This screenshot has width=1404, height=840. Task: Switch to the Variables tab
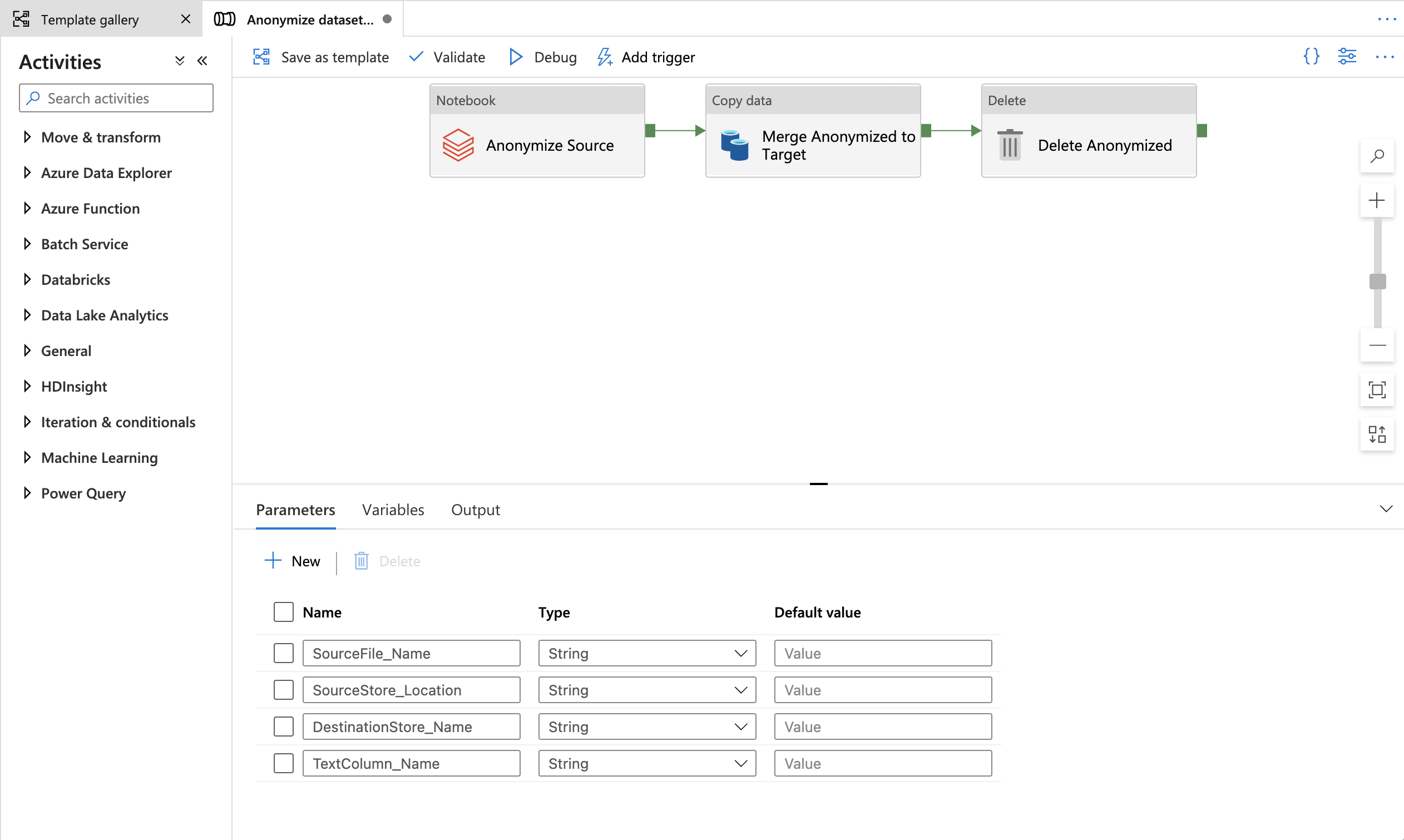pos(393,510)
